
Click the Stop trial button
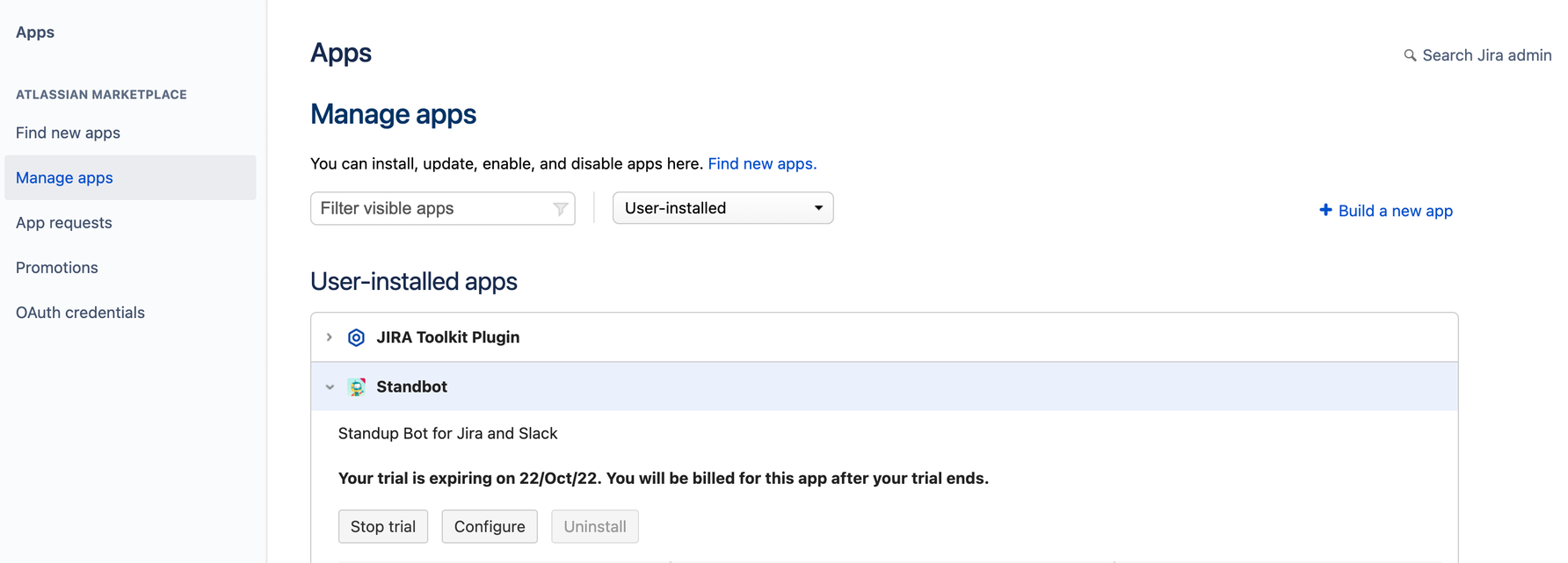pyautogui.click(x=383, y=526)
